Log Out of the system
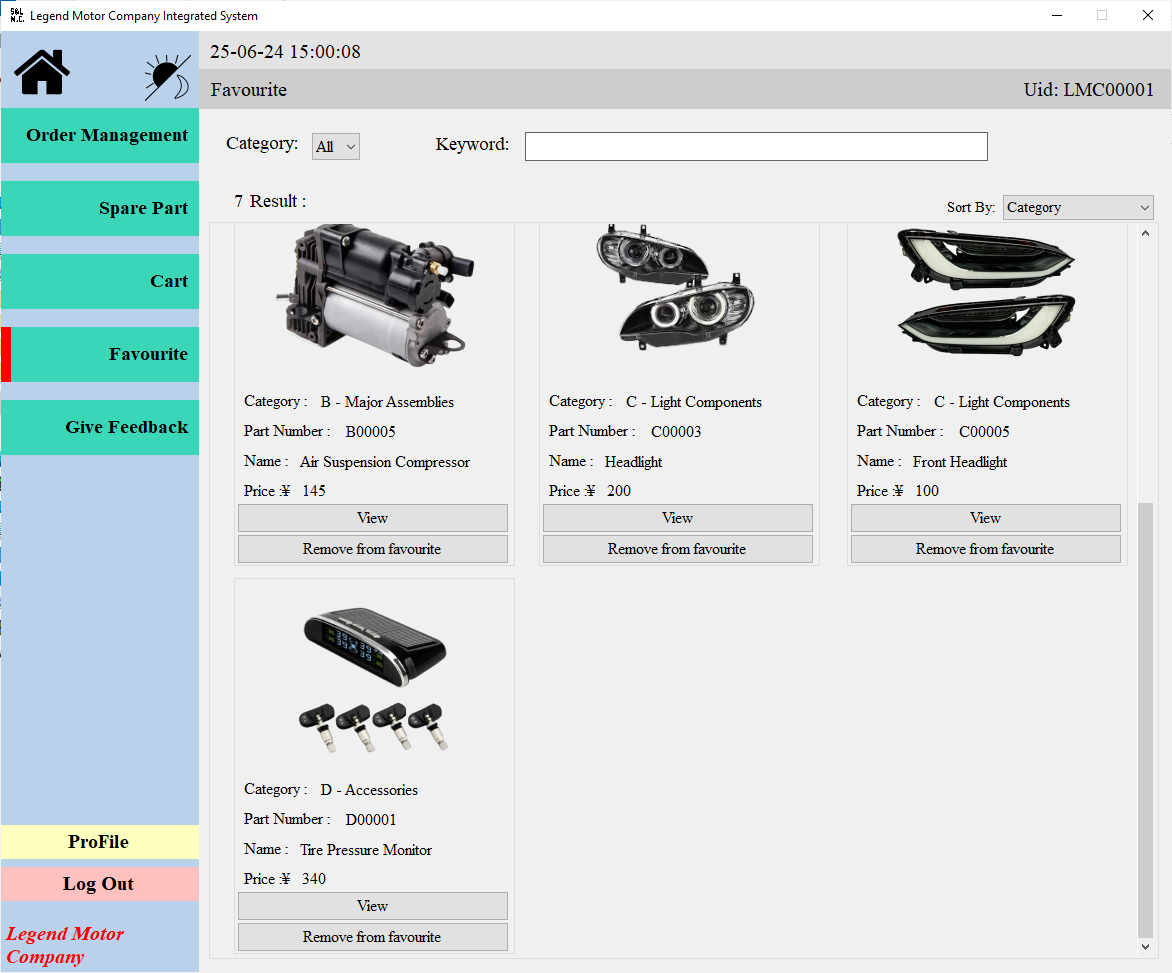 pos(99,884)
